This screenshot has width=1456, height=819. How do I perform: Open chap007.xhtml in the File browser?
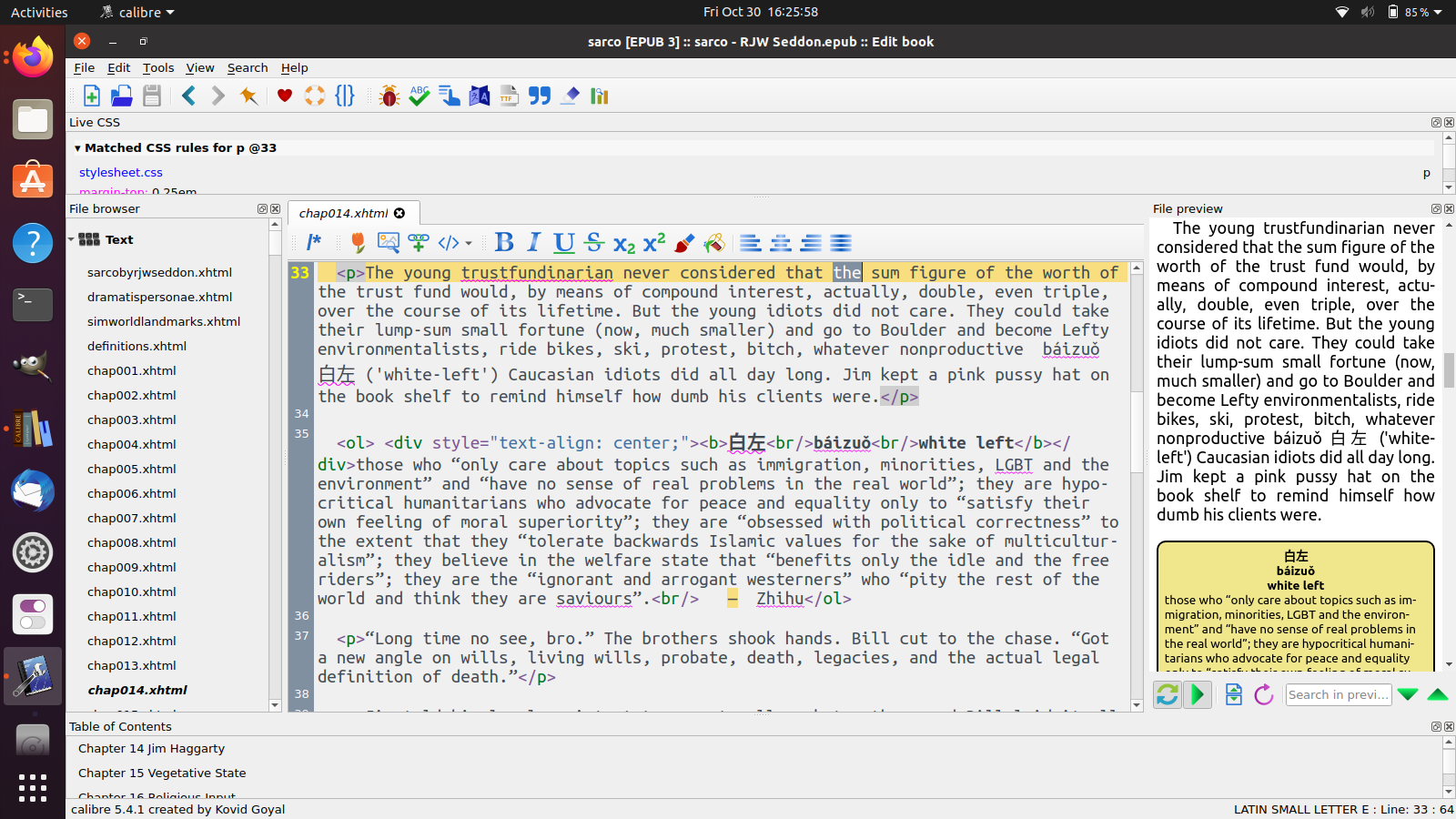pos(132,518)
